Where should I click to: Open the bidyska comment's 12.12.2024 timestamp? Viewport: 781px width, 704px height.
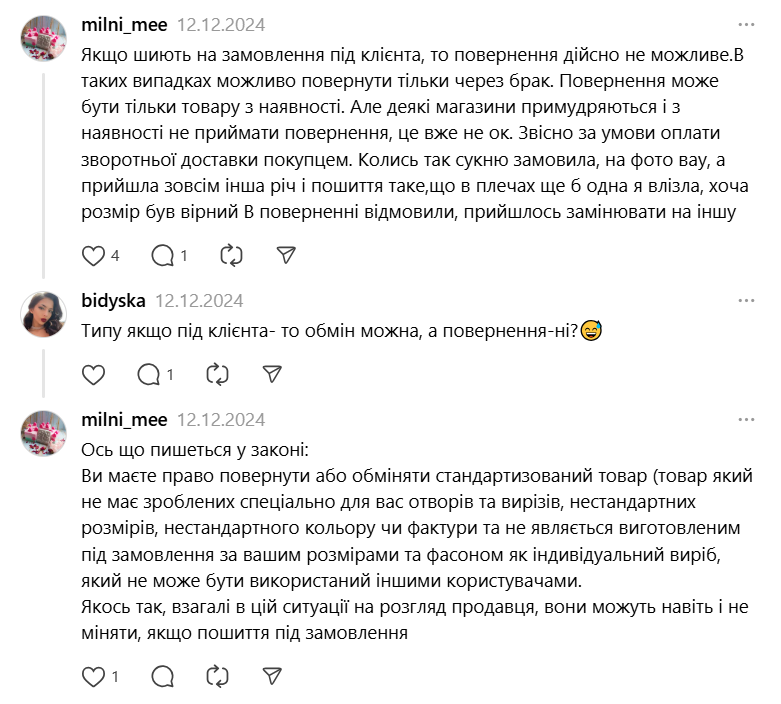[x=199, y=300]
